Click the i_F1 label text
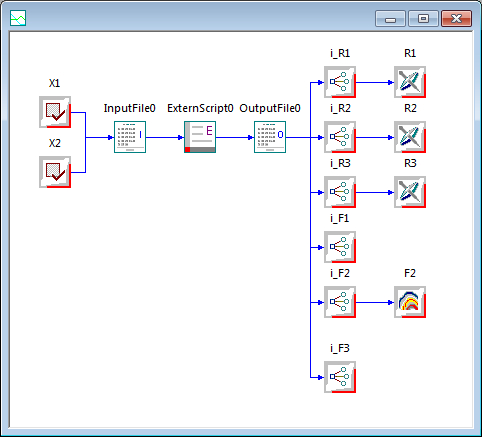The width and height of the screenshot is (482, 437). coord(340,218)
